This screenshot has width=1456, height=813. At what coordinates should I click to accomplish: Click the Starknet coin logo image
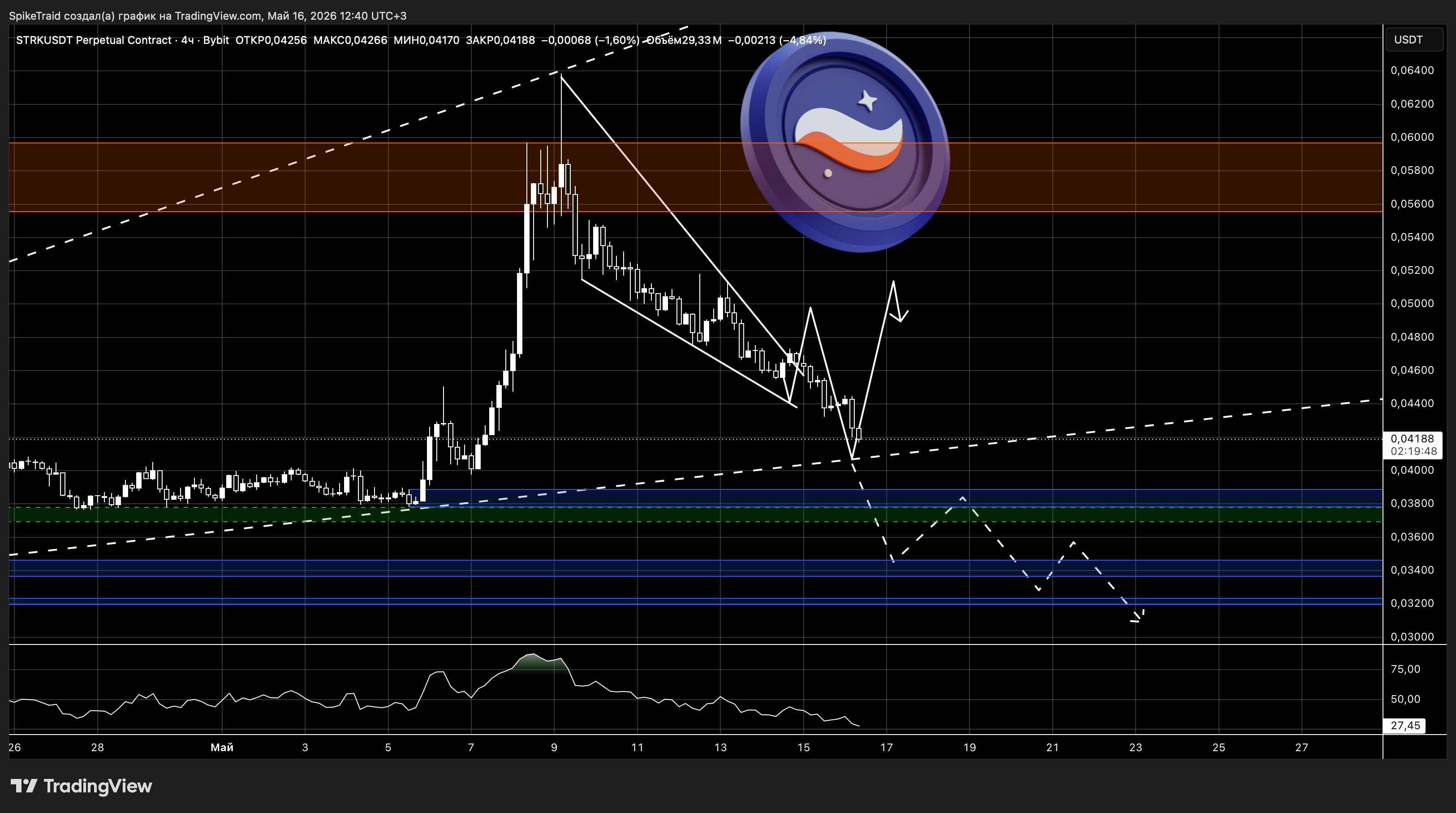coord(845,142)
